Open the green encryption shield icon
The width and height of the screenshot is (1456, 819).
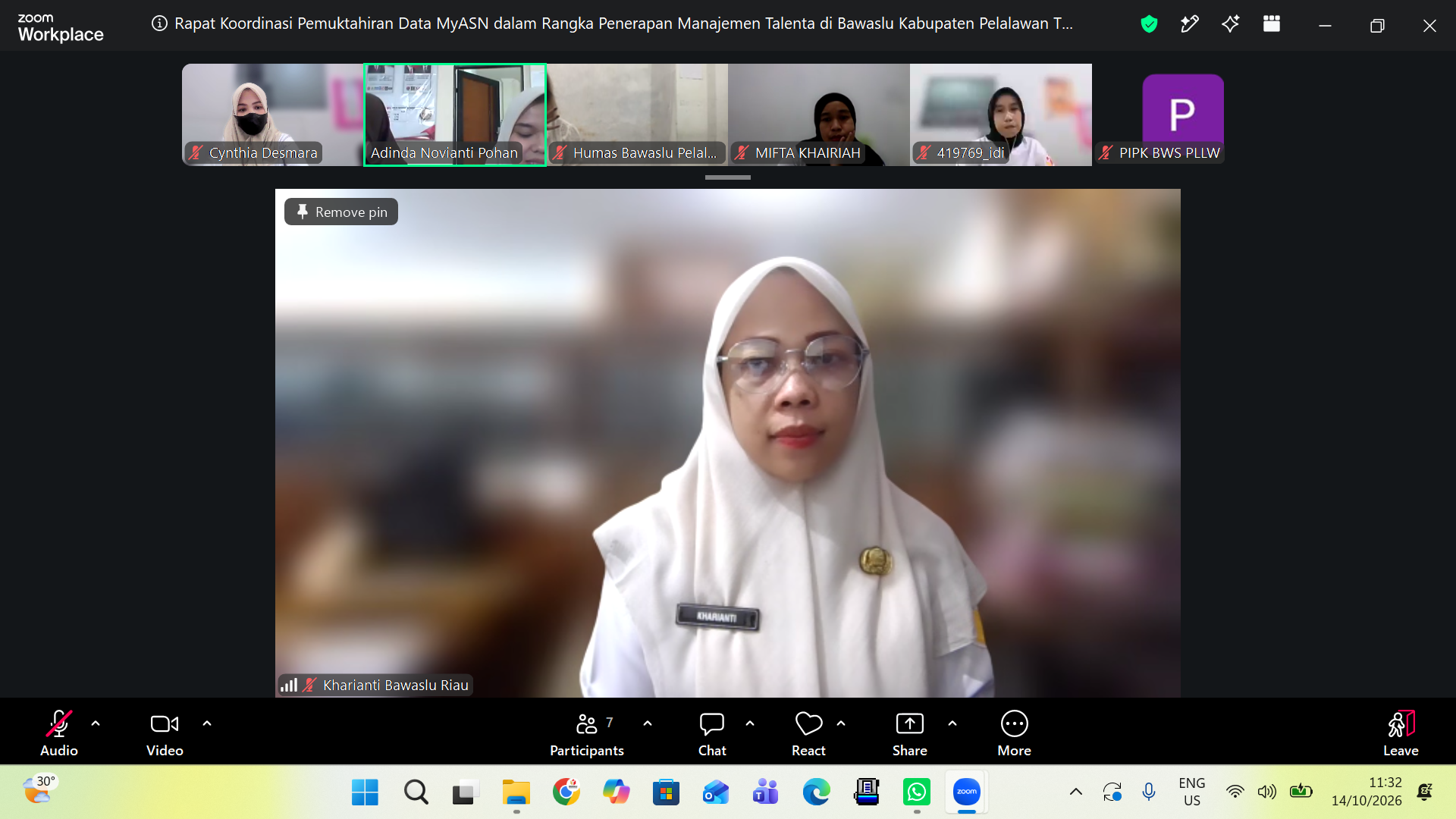coord(1149,24)
